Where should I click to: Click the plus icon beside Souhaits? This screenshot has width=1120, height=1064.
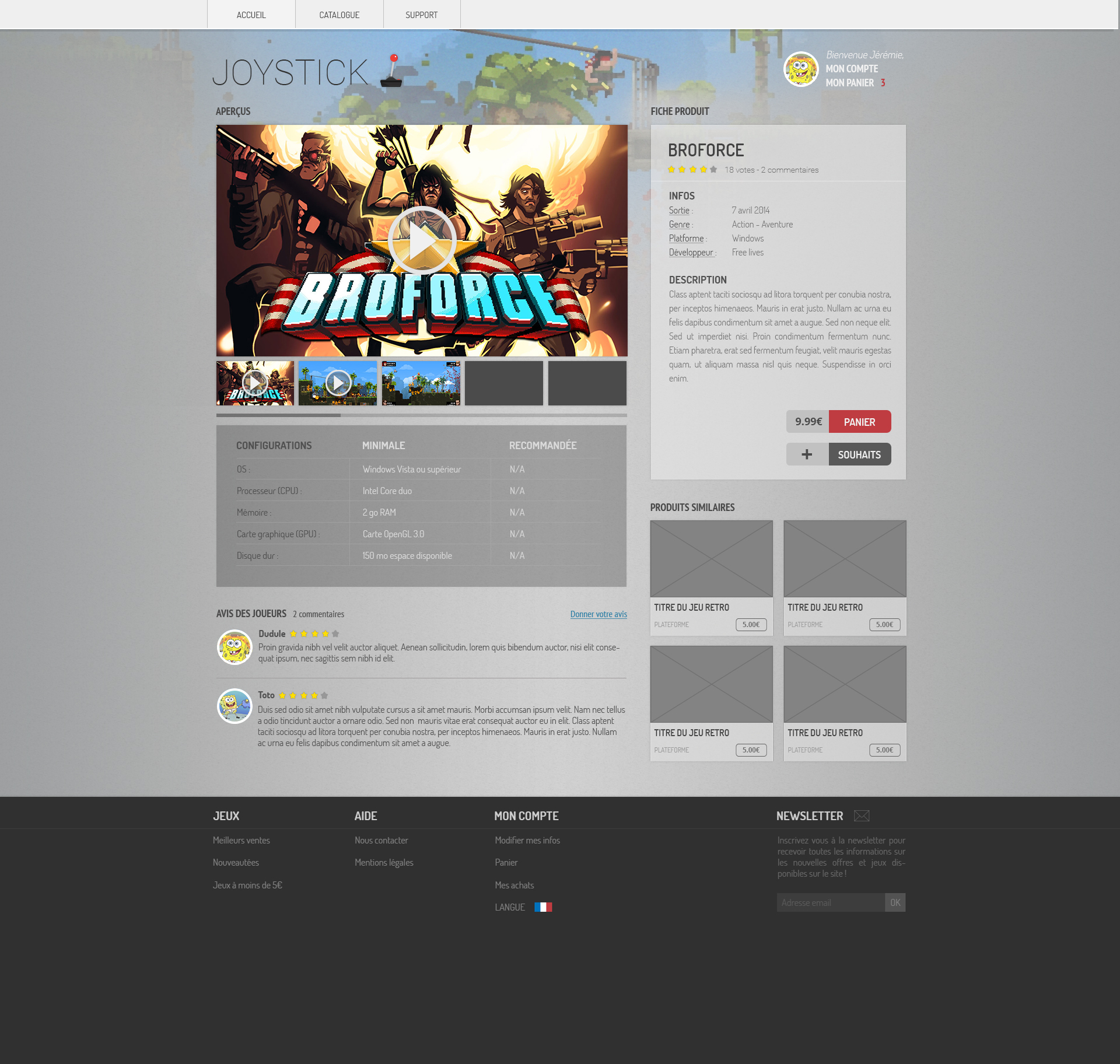(807, 454)
